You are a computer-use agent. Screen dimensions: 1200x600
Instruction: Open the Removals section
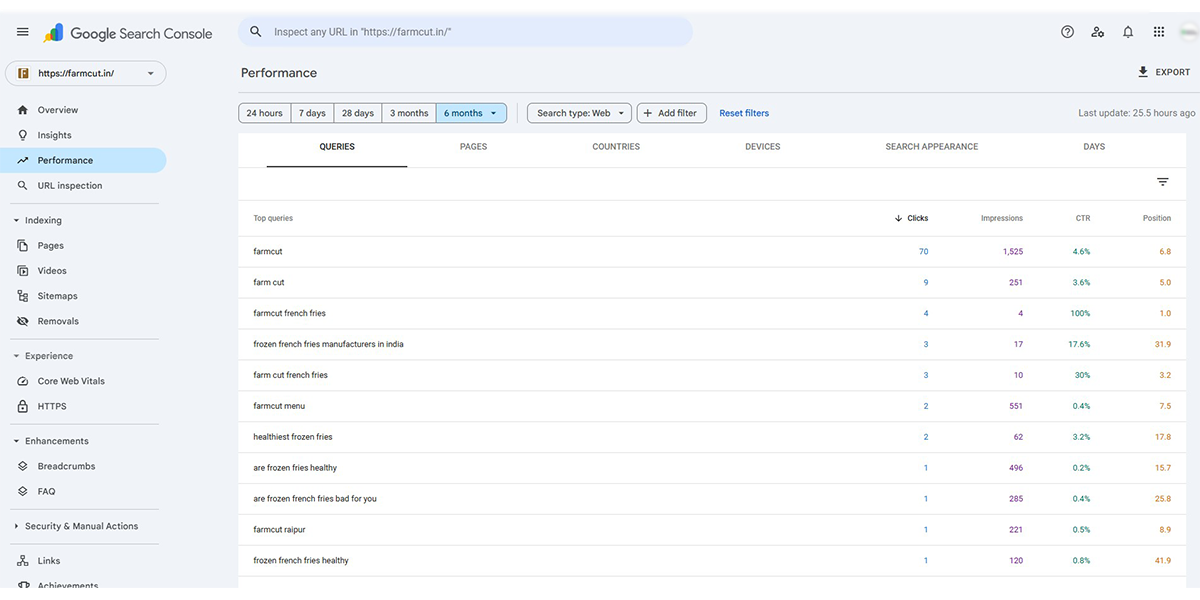[x=58, y=321]
